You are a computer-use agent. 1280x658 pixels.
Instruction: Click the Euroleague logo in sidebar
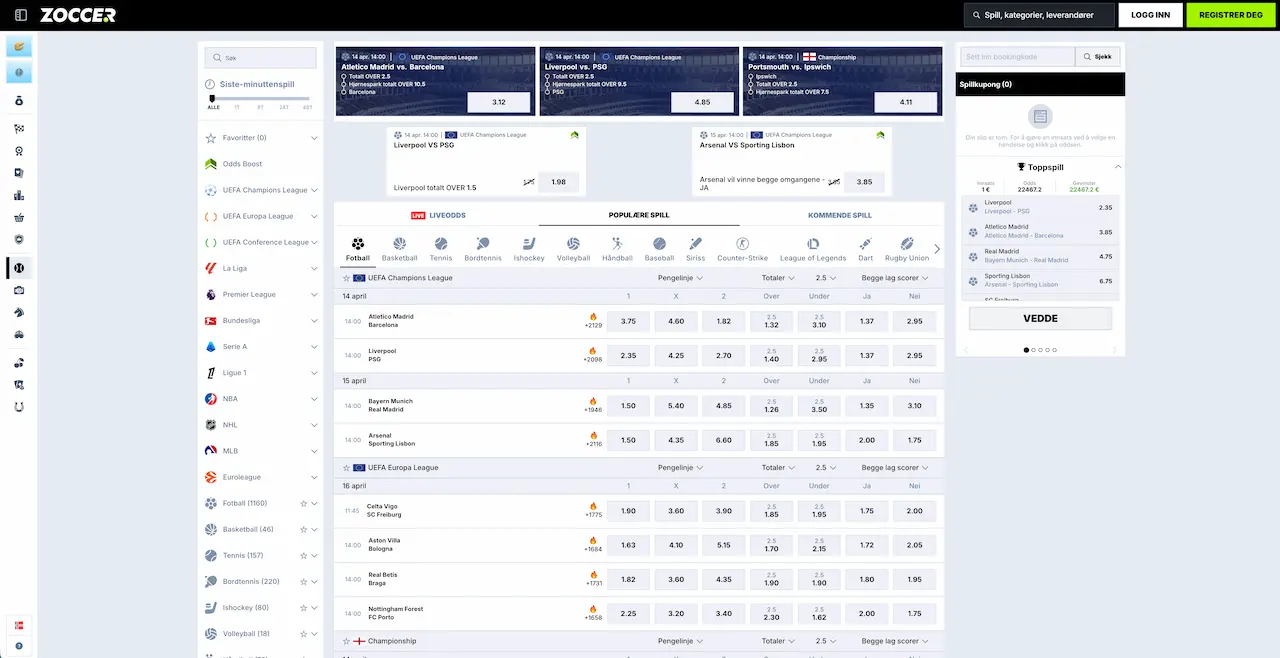pyautogui.click(x=211, y=477)
